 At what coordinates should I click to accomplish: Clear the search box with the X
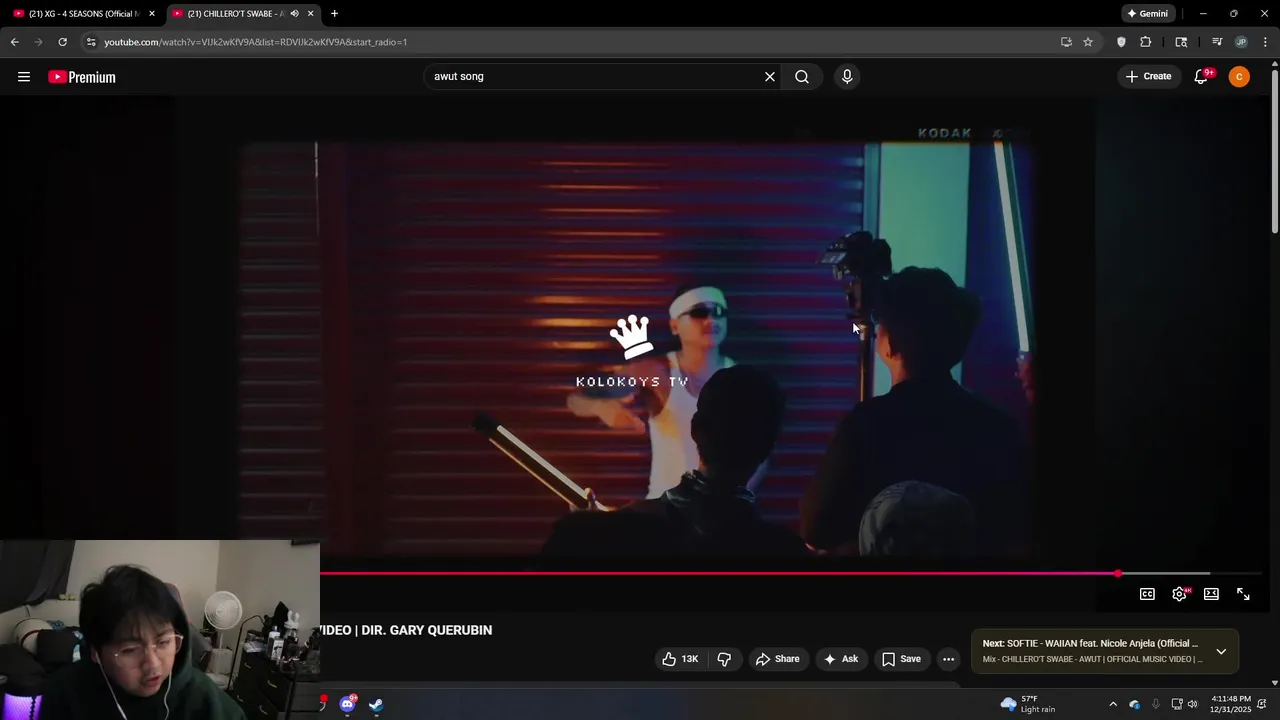770,77
